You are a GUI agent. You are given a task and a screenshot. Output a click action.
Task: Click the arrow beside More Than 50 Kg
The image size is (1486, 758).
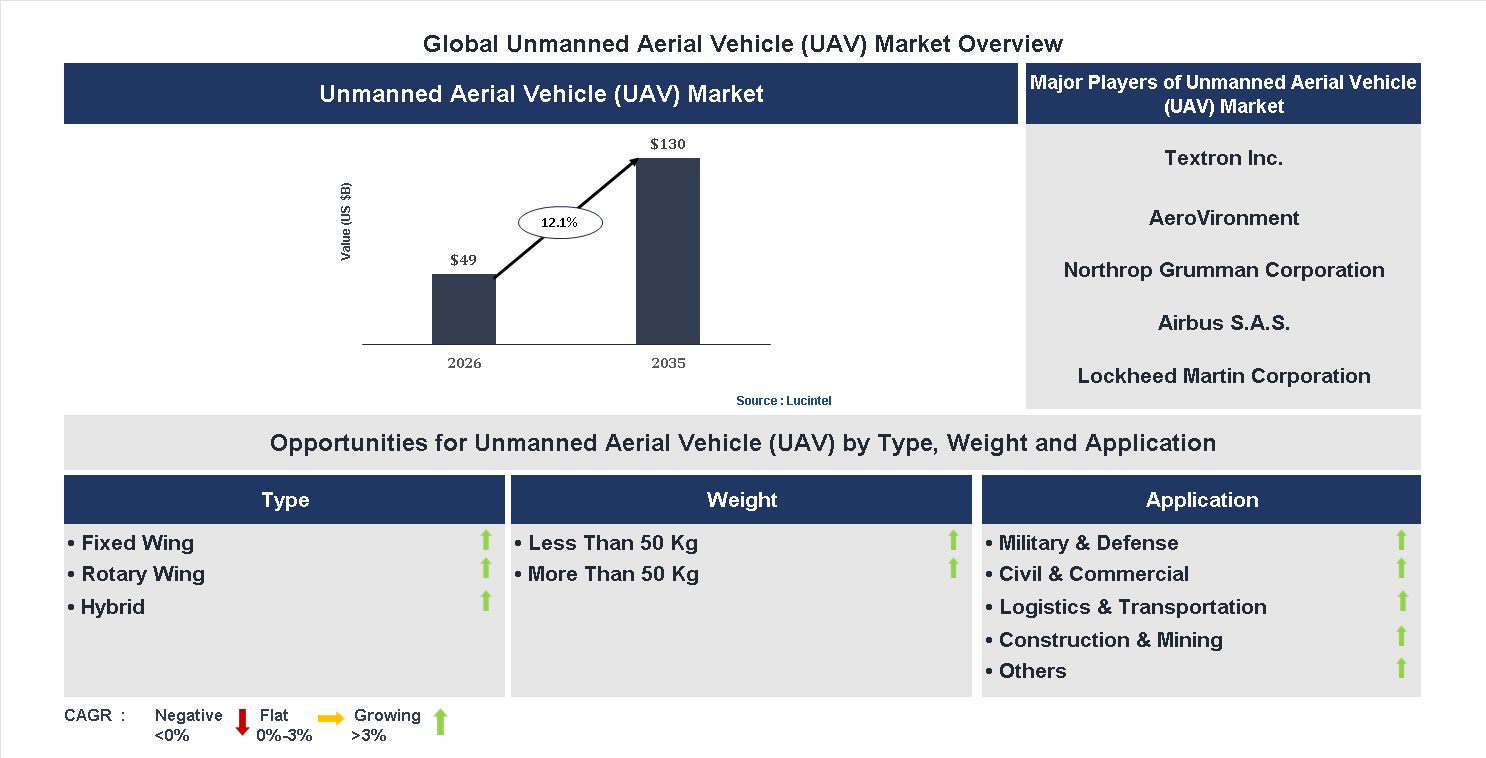953,569
